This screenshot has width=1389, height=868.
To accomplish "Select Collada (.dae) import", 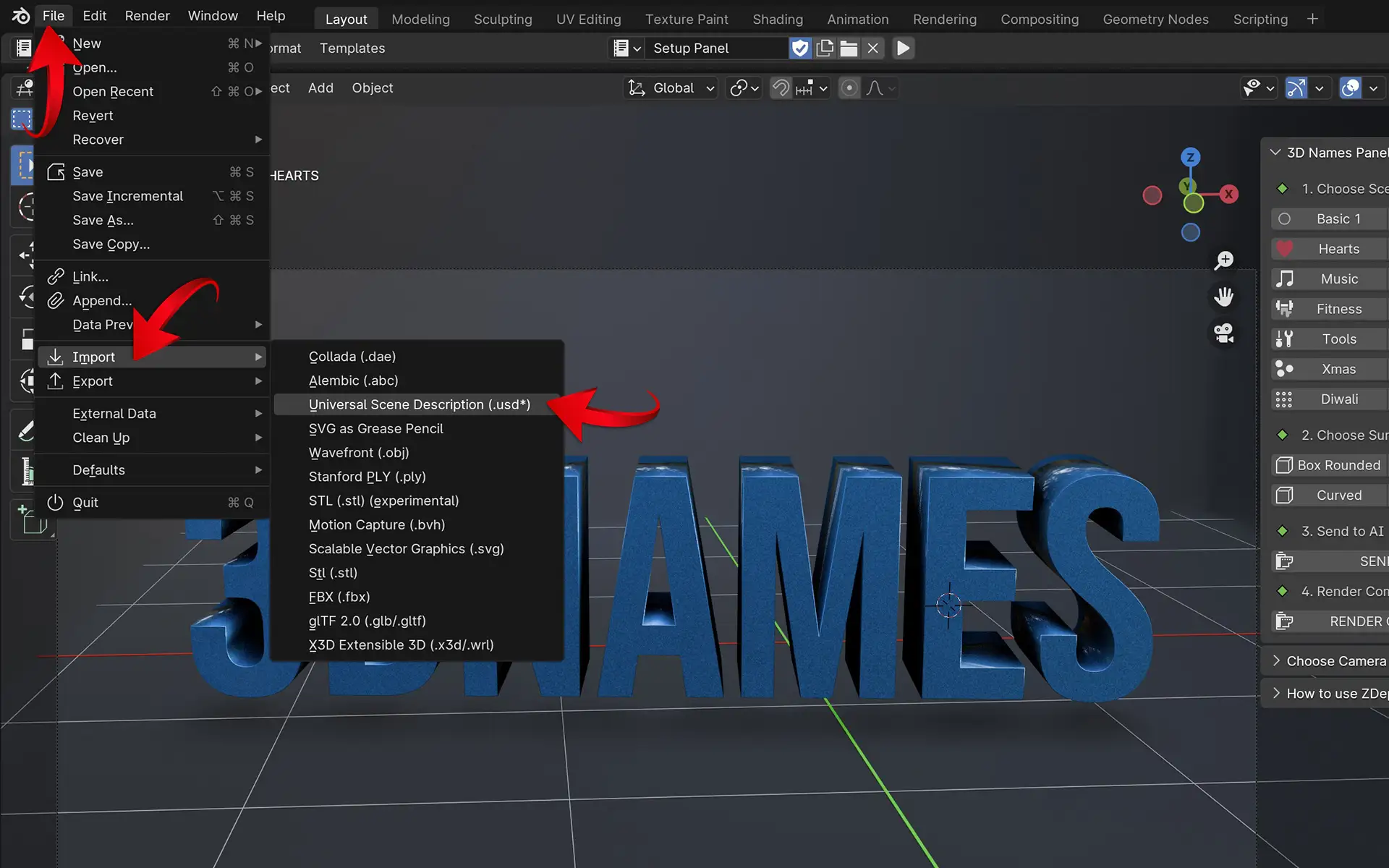I will click(418, 357).
